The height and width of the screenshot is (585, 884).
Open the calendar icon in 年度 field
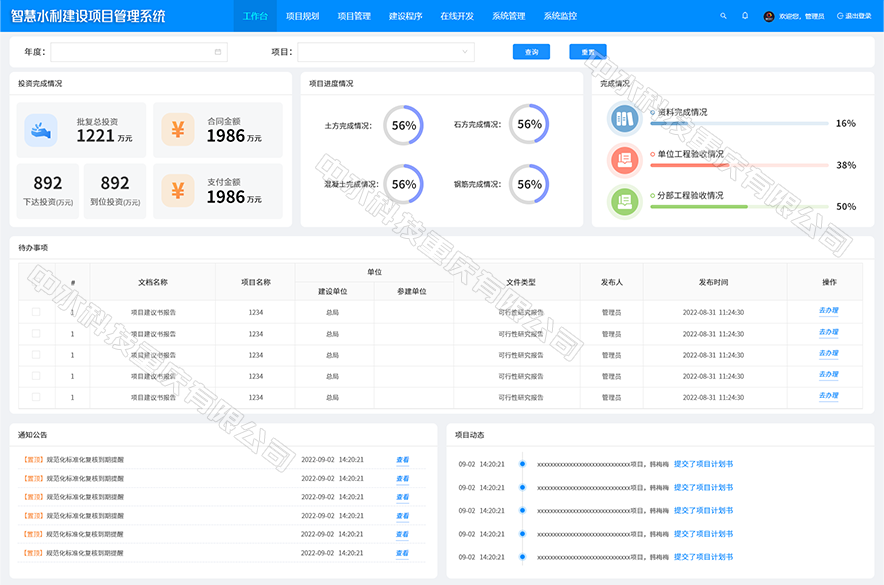(x=218, y=52)
